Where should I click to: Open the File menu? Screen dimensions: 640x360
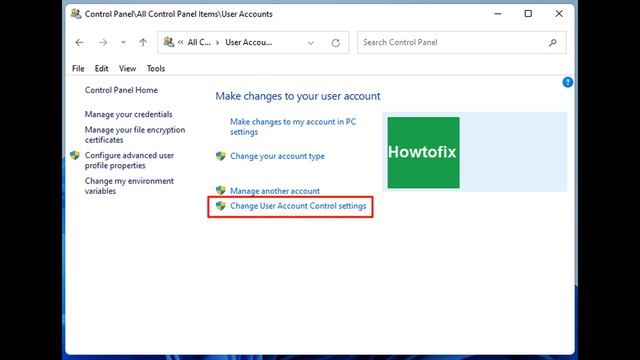coord(78,69)
